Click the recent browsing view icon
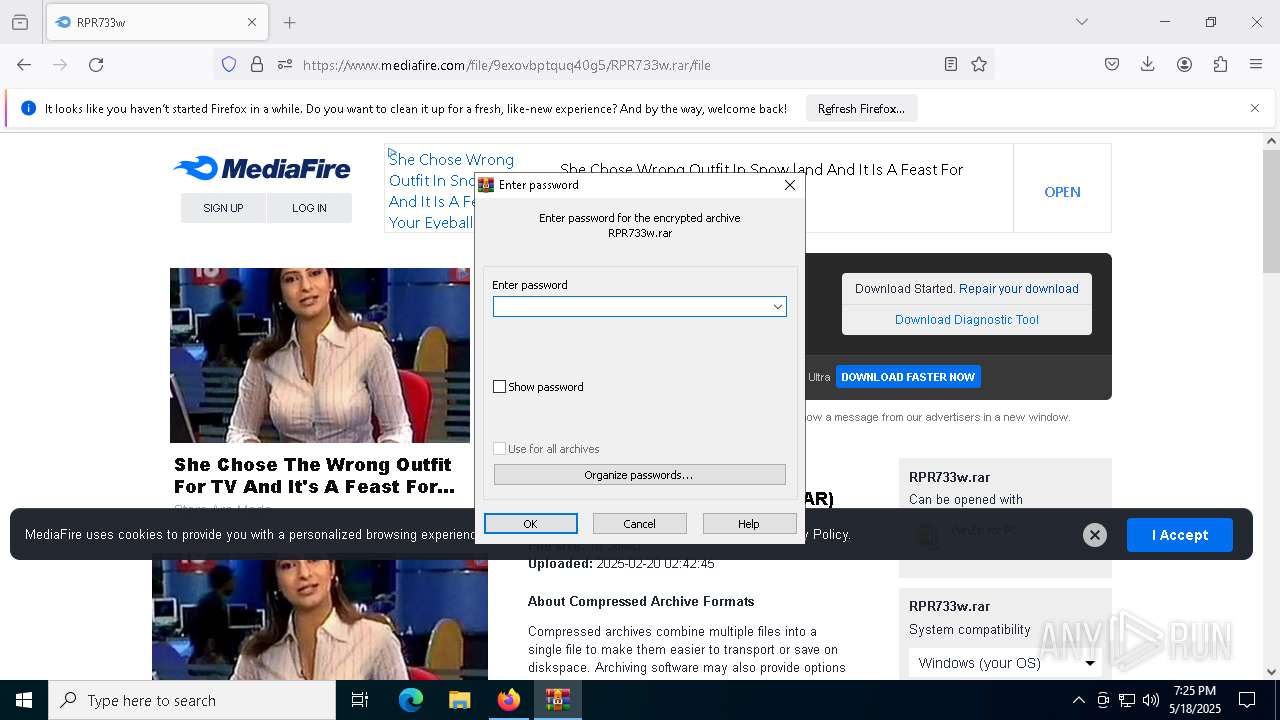Viewport: 1280px width, 720px height. [x=20, y=22]
